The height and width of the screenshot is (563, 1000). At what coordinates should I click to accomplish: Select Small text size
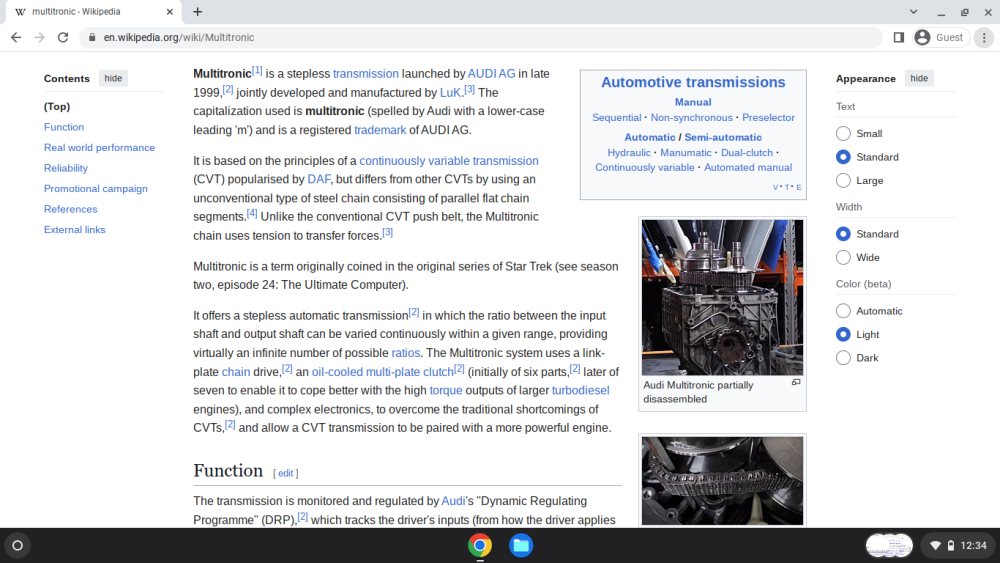tap(843, 133)
